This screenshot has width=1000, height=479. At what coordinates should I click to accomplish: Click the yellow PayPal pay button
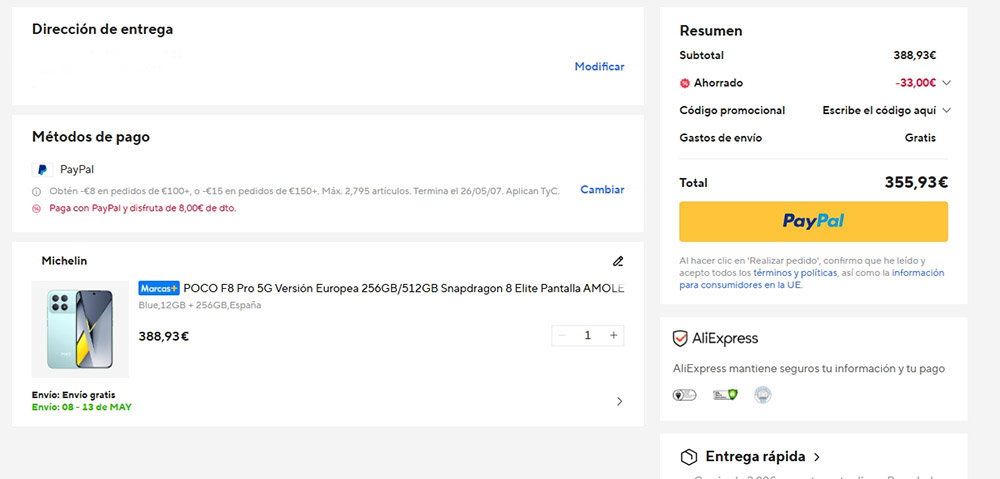click(x=813, y=221)
